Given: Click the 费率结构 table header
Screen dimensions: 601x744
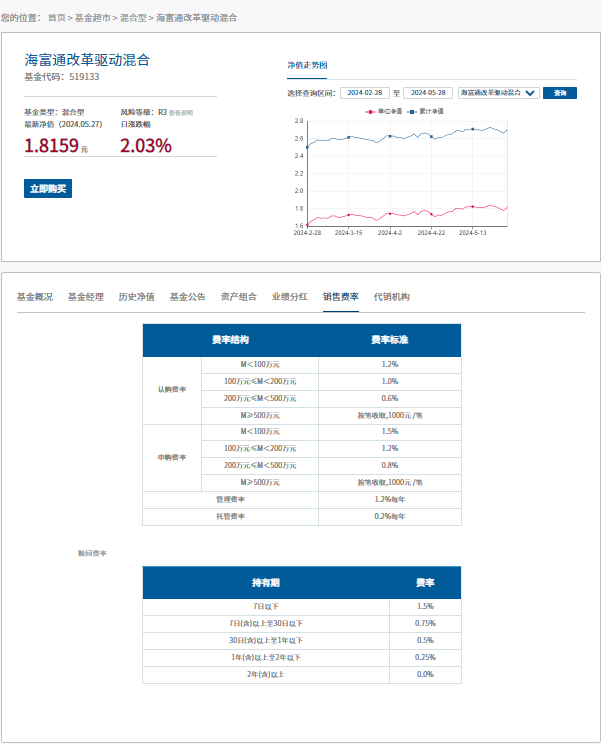Looking at the screenshot, I should [231, 340].
